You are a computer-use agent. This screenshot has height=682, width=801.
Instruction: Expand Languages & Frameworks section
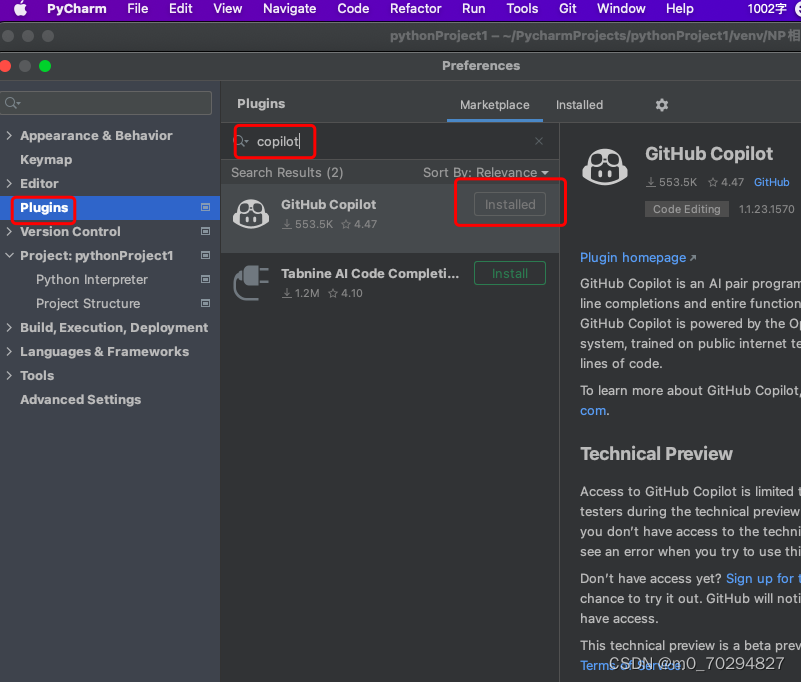click(9, 351)
